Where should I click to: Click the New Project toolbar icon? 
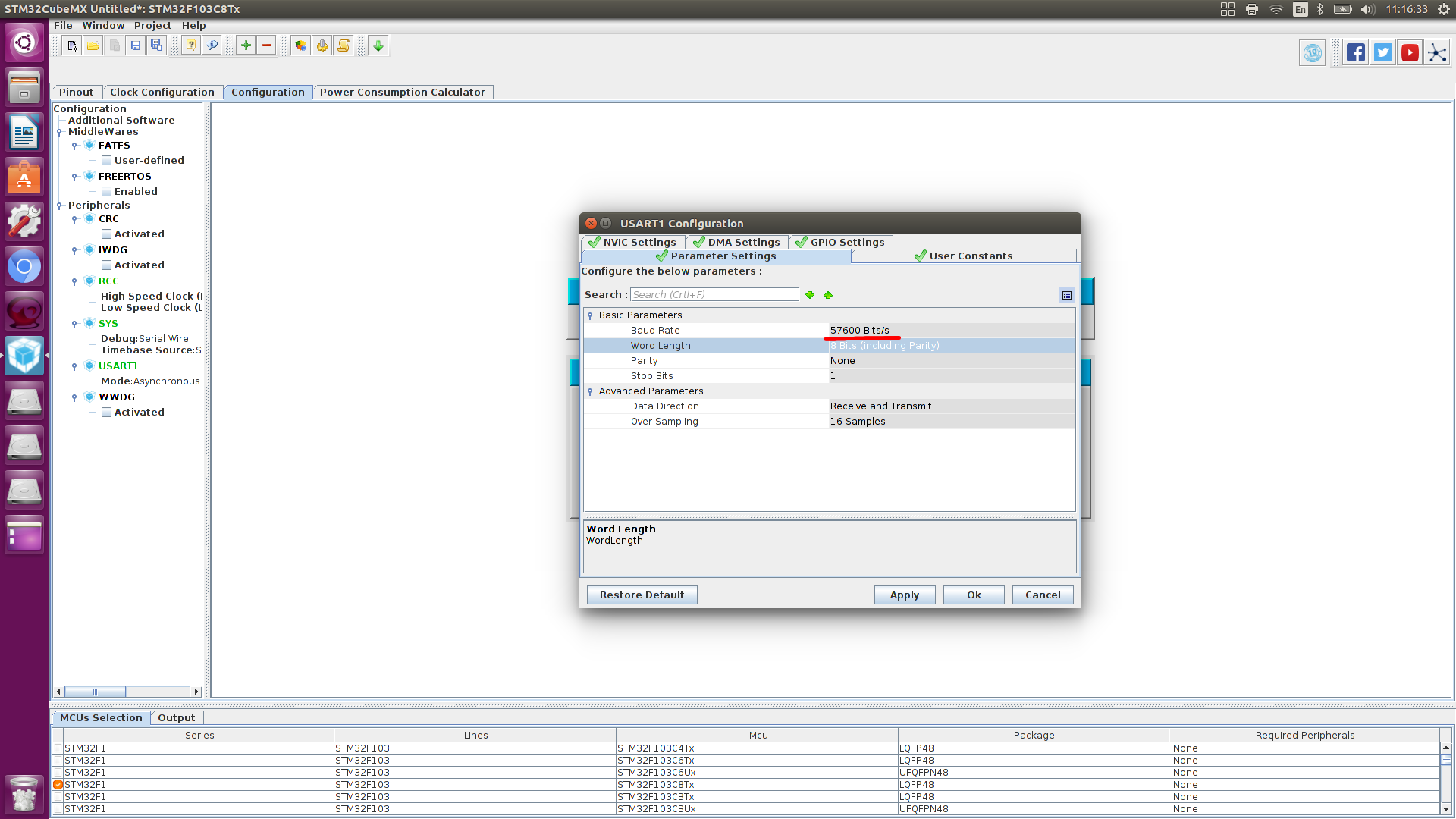72,45
